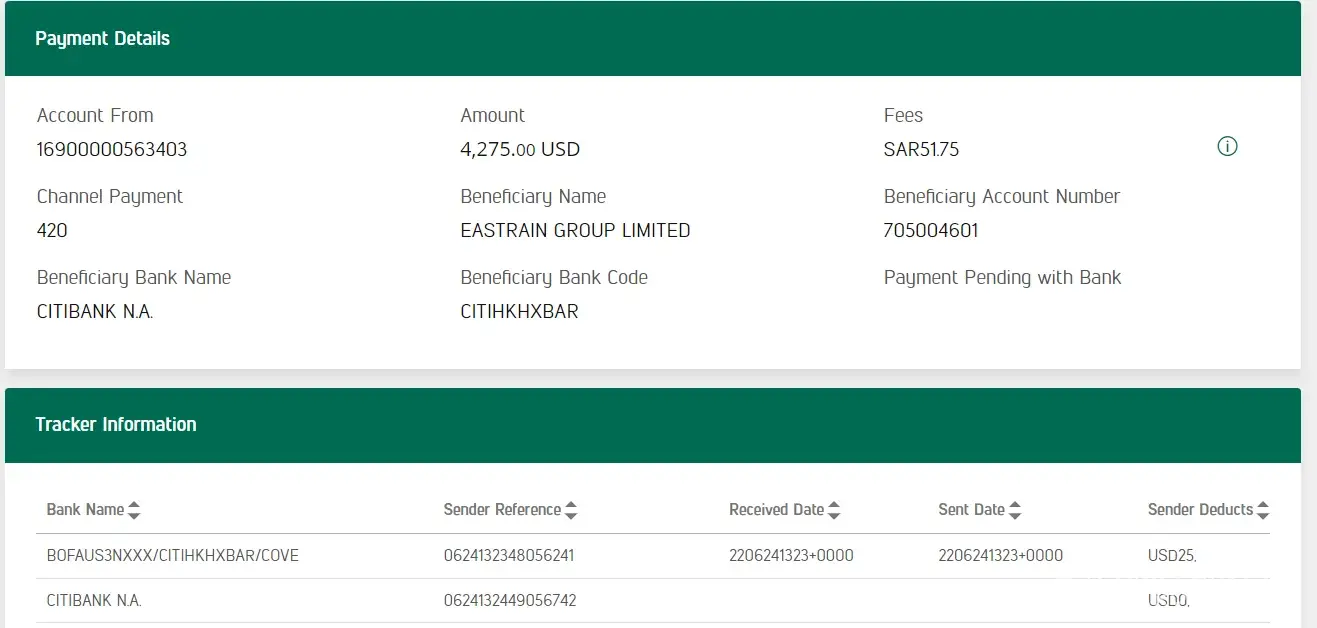Select beneficiary name EASTRAIN GROUP LIMITED
Viewport: 1317px width, 628px height.
click(x=575, y=231)
